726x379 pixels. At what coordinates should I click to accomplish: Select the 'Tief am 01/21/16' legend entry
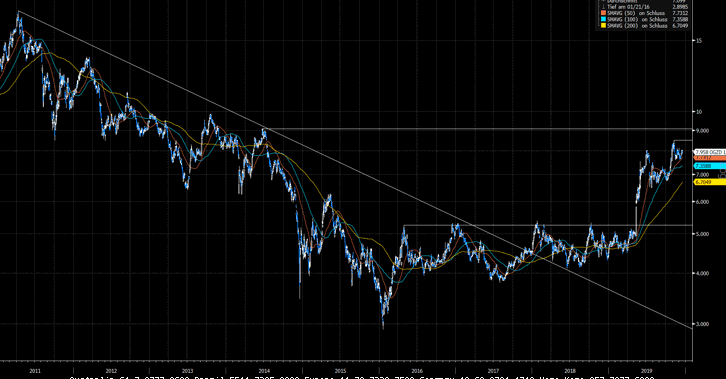[x=628, y=7]
